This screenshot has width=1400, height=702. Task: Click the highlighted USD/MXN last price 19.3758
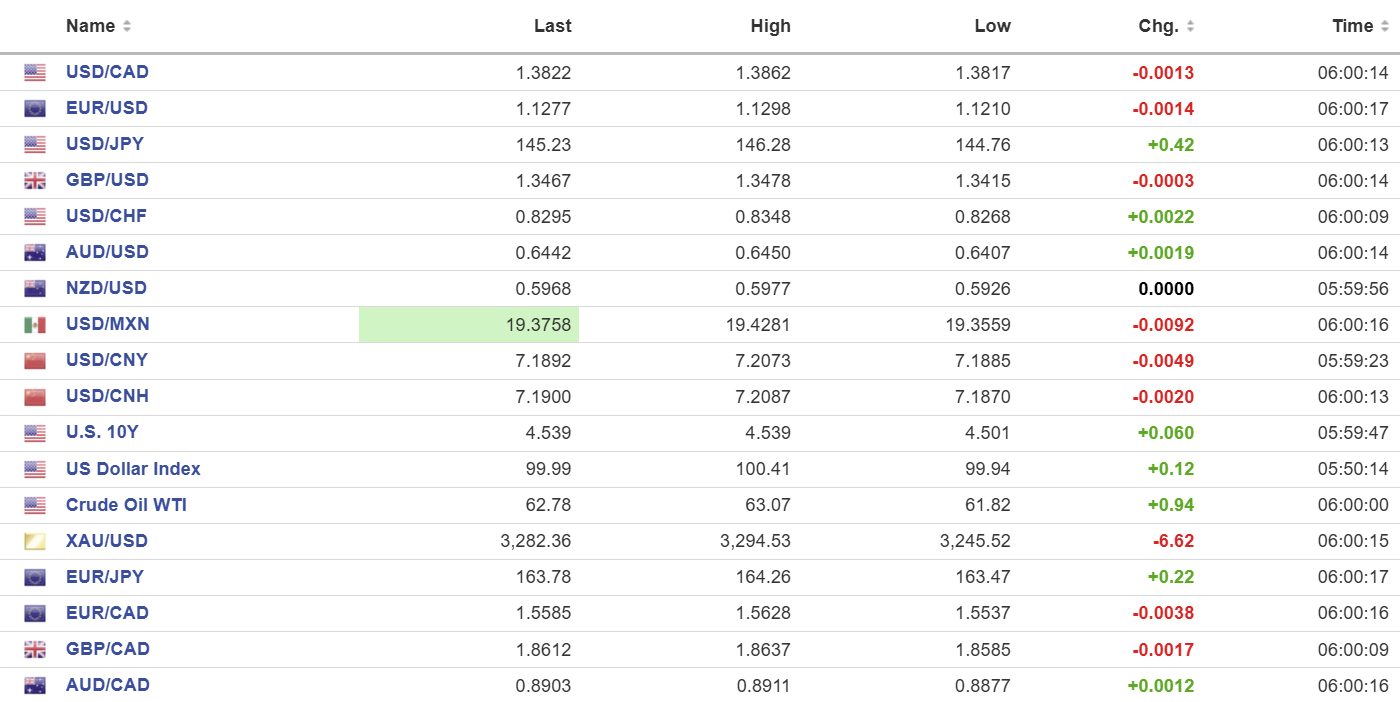point(539,325)
